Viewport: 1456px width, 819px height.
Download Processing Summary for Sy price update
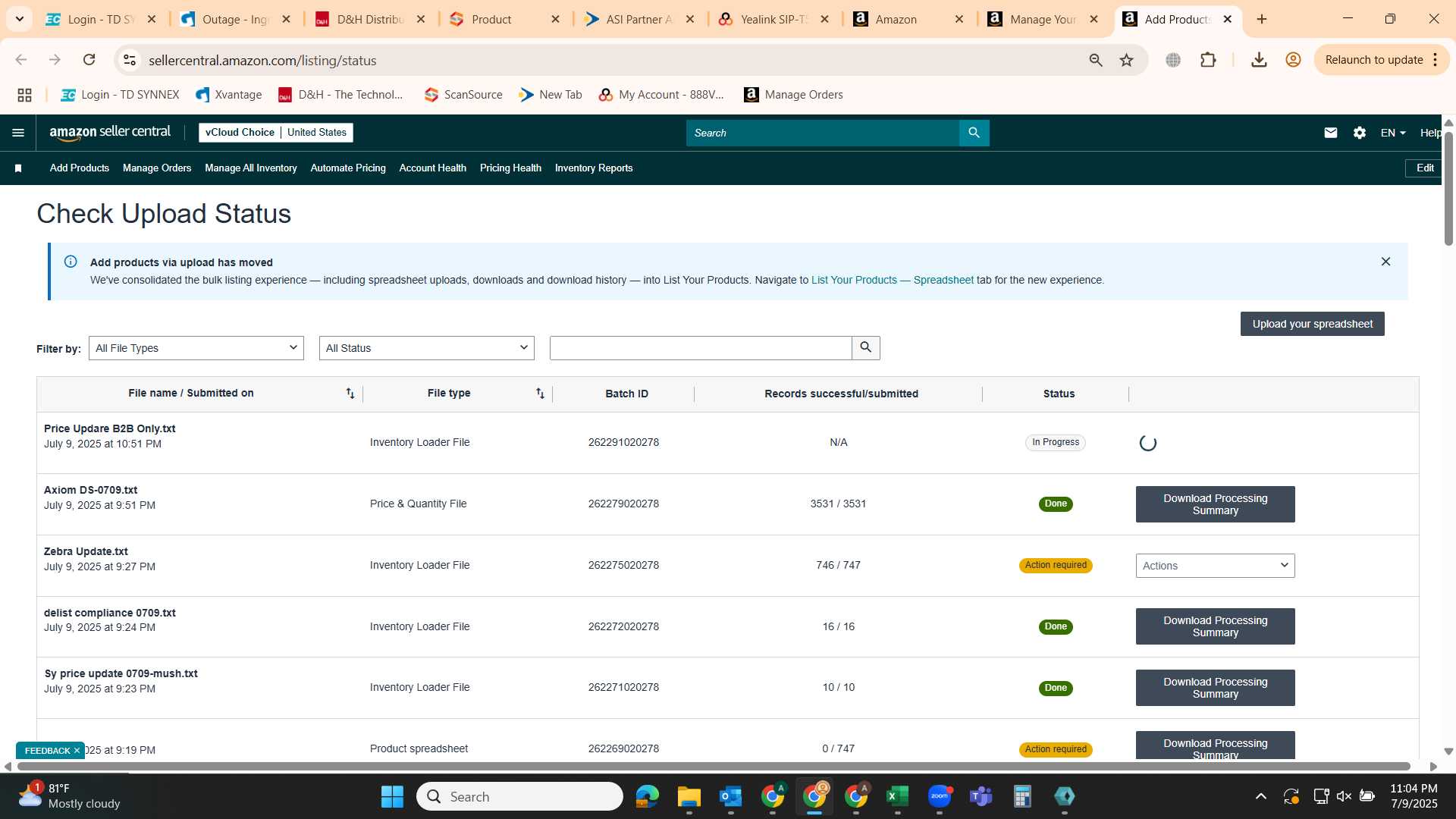click(x=1215, y=688)
